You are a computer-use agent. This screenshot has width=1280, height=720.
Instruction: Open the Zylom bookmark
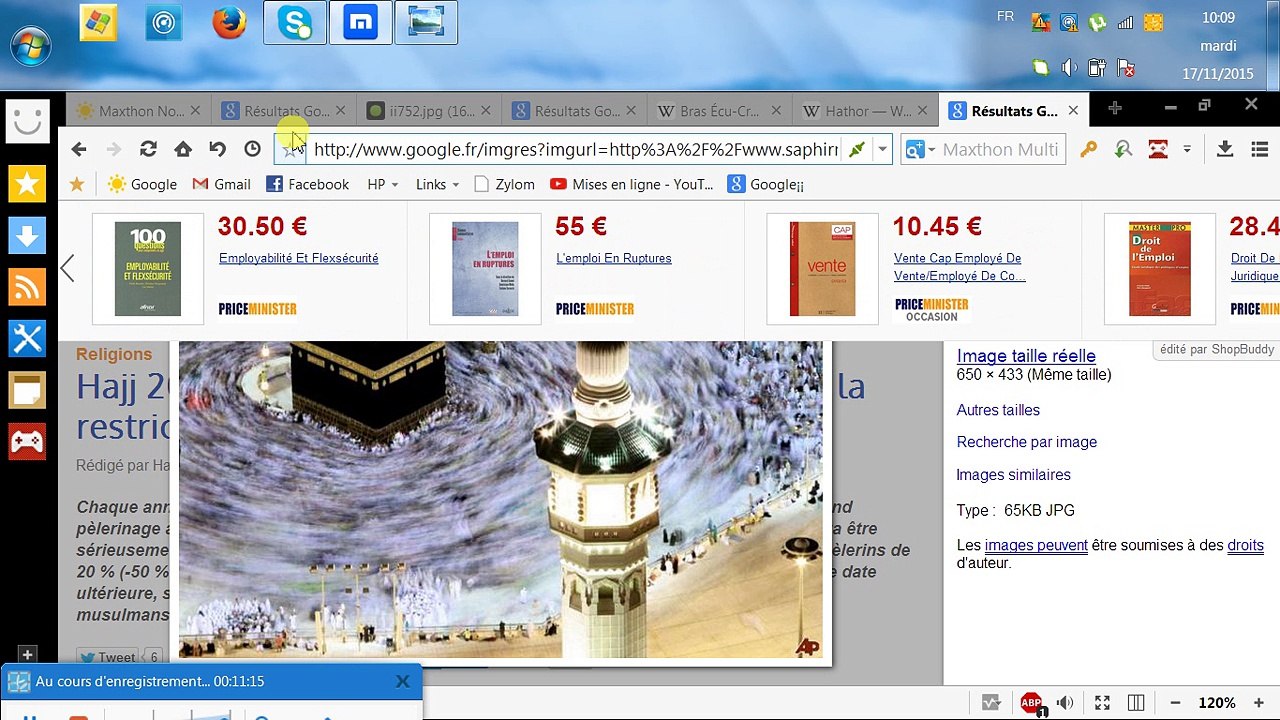pyautogui.click(x=505, y=184)
